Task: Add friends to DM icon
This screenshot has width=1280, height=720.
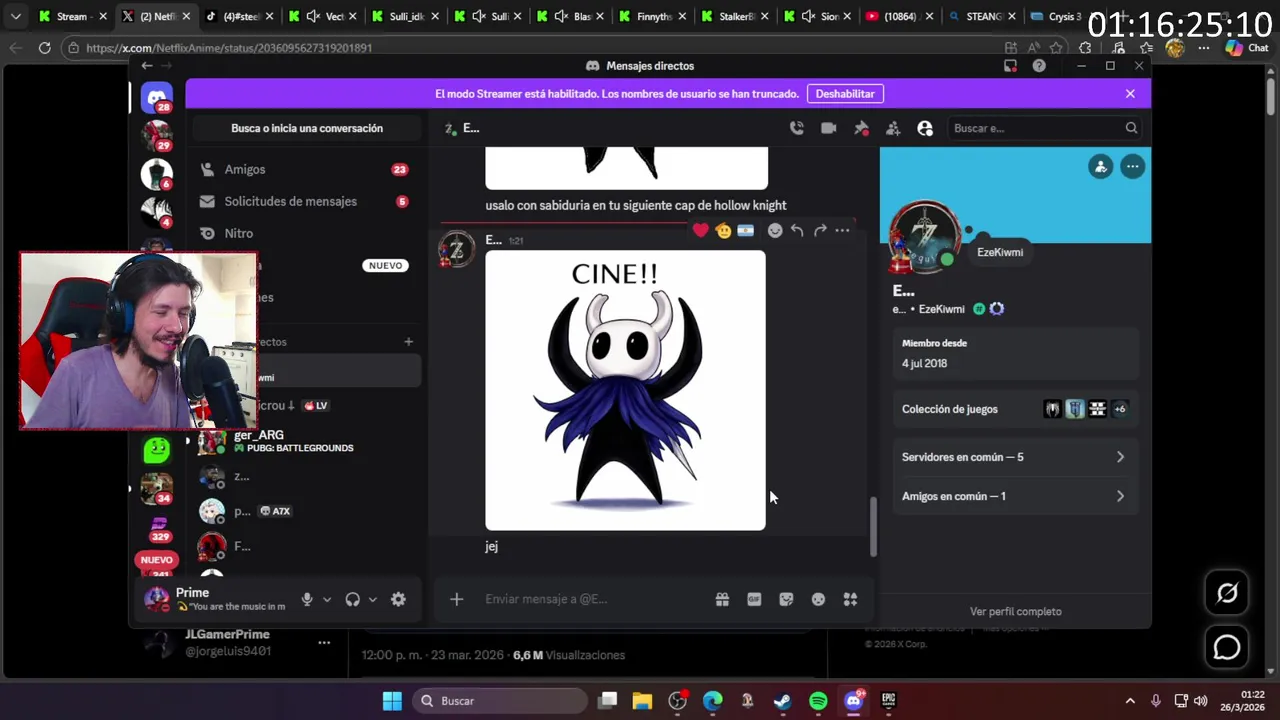Action: coord(893,128)
